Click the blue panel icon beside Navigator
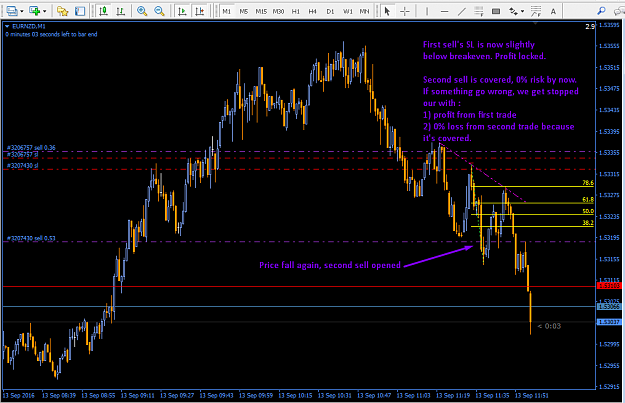This screenshot has height=403, width=625. click(80, 11)
